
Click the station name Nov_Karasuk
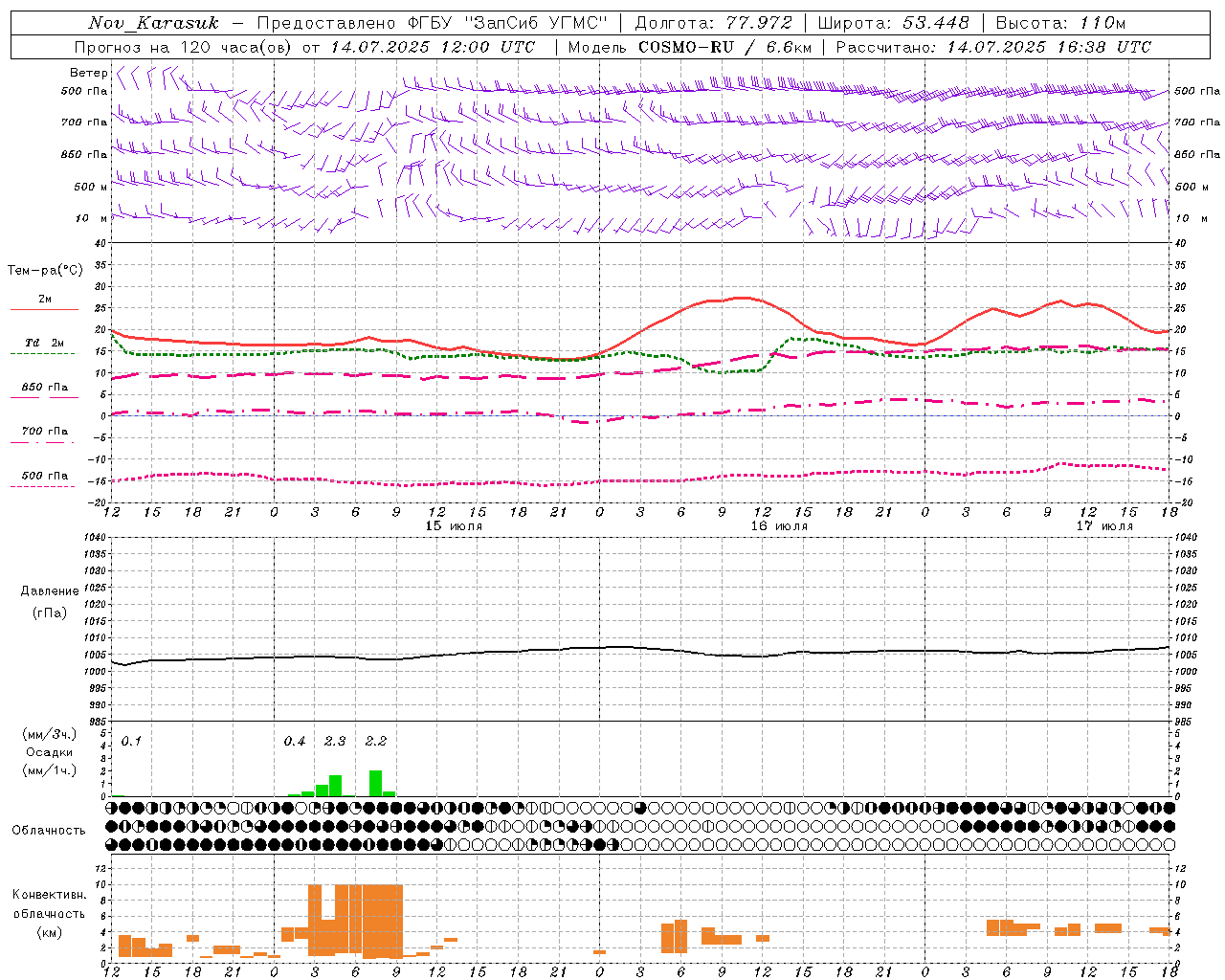[x=153, y=23]
